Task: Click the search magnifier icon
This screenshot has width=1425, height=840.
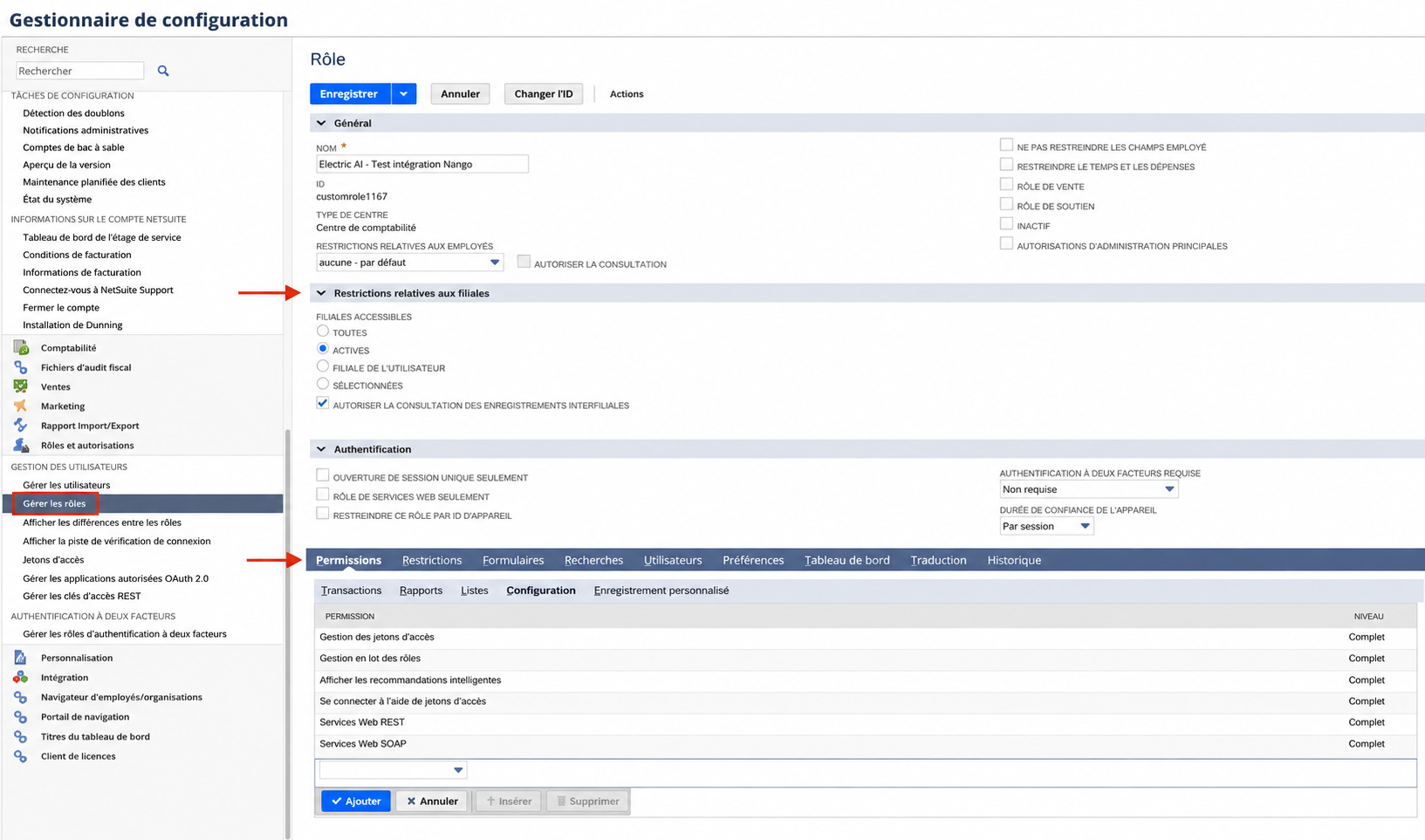Action: [163, 71]
